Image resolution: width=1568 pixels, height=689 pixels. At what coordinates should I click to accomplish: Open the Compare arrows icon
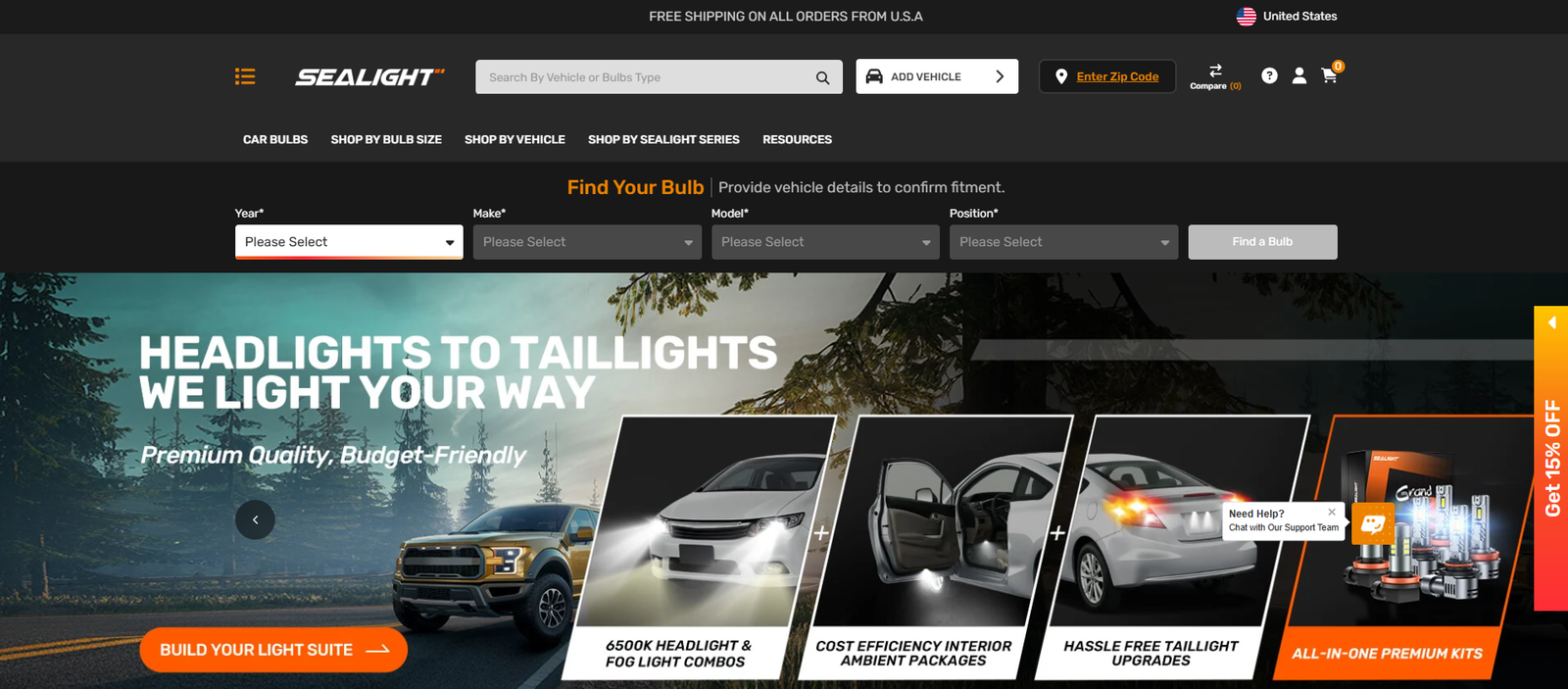tap(1215, 71)
